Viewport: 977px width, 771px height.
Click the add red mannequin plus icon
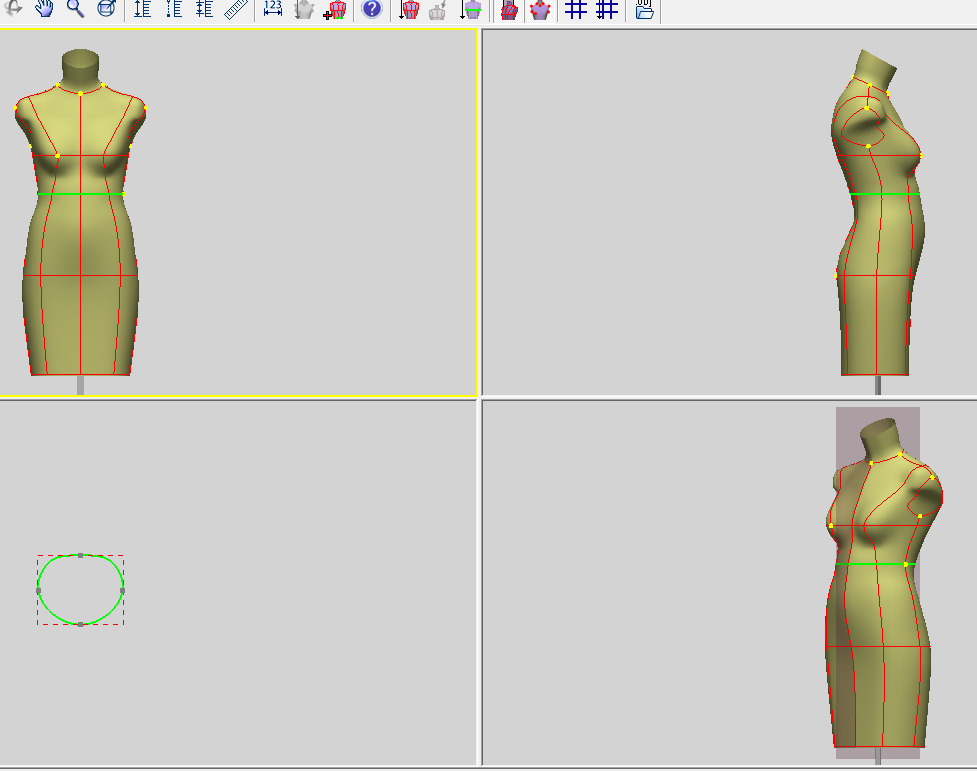[335, 9]
